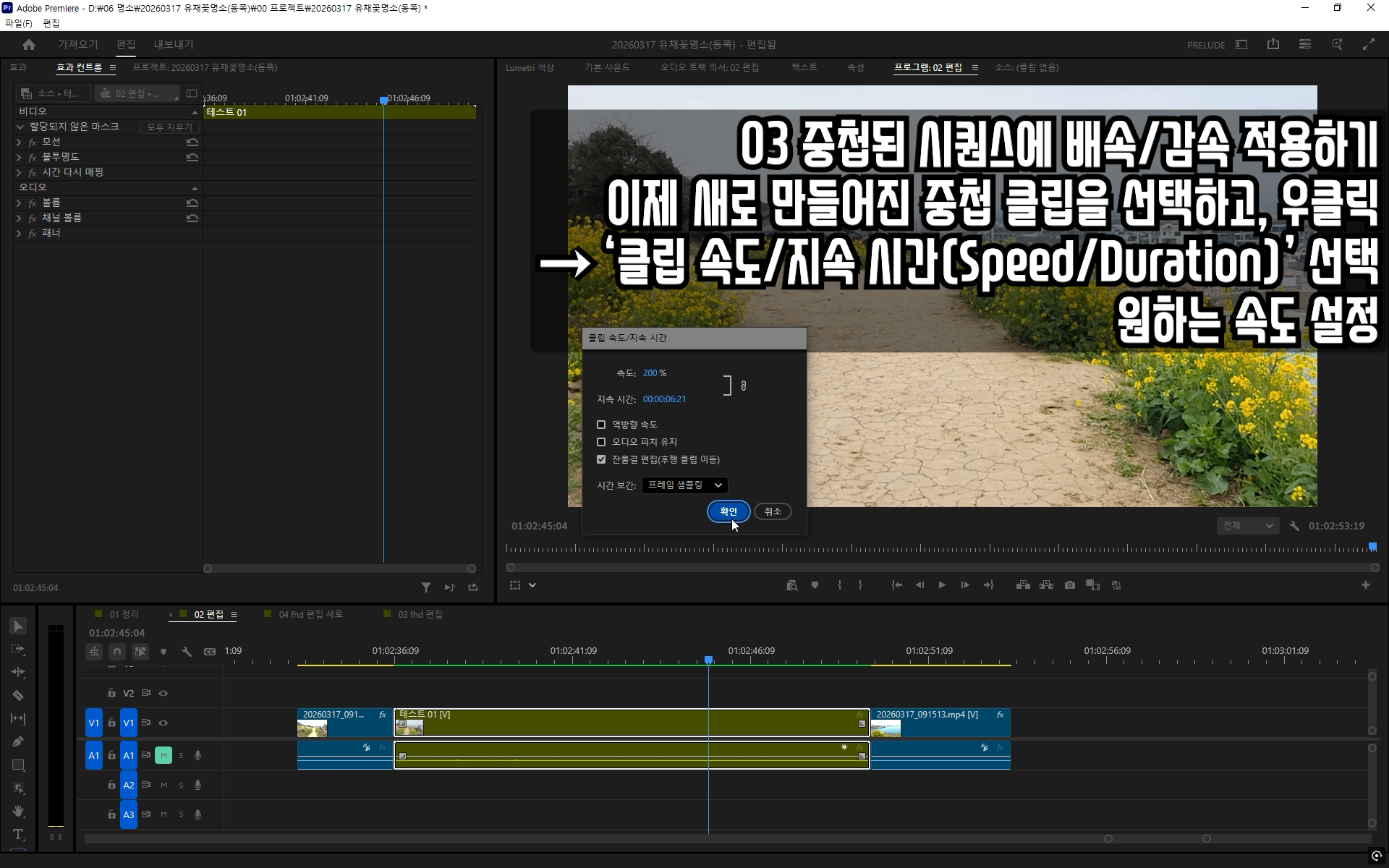
Task: Click the 취소 button in the dialog
Action: tap(773, 511)
